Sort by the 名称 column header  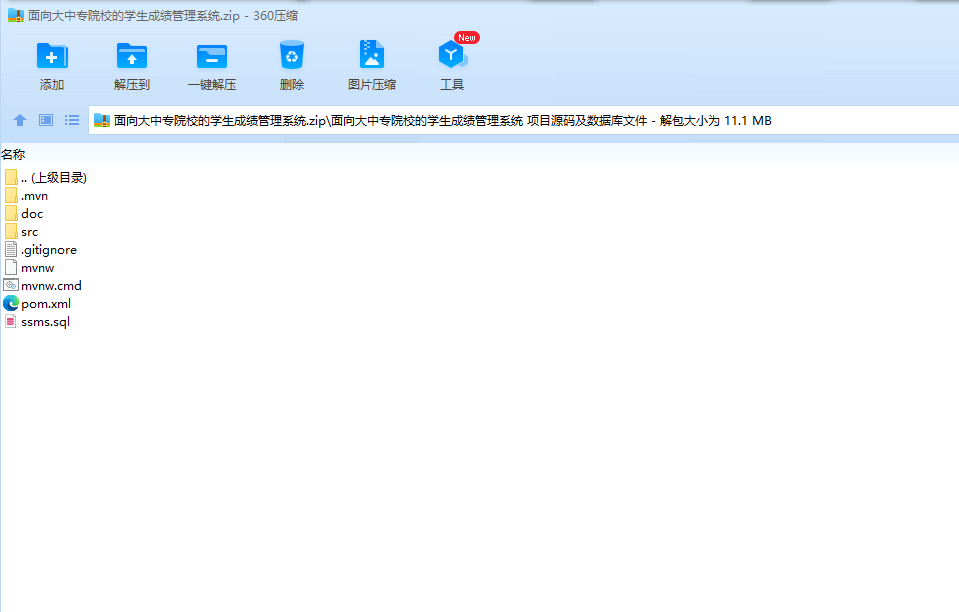point(13,155)
